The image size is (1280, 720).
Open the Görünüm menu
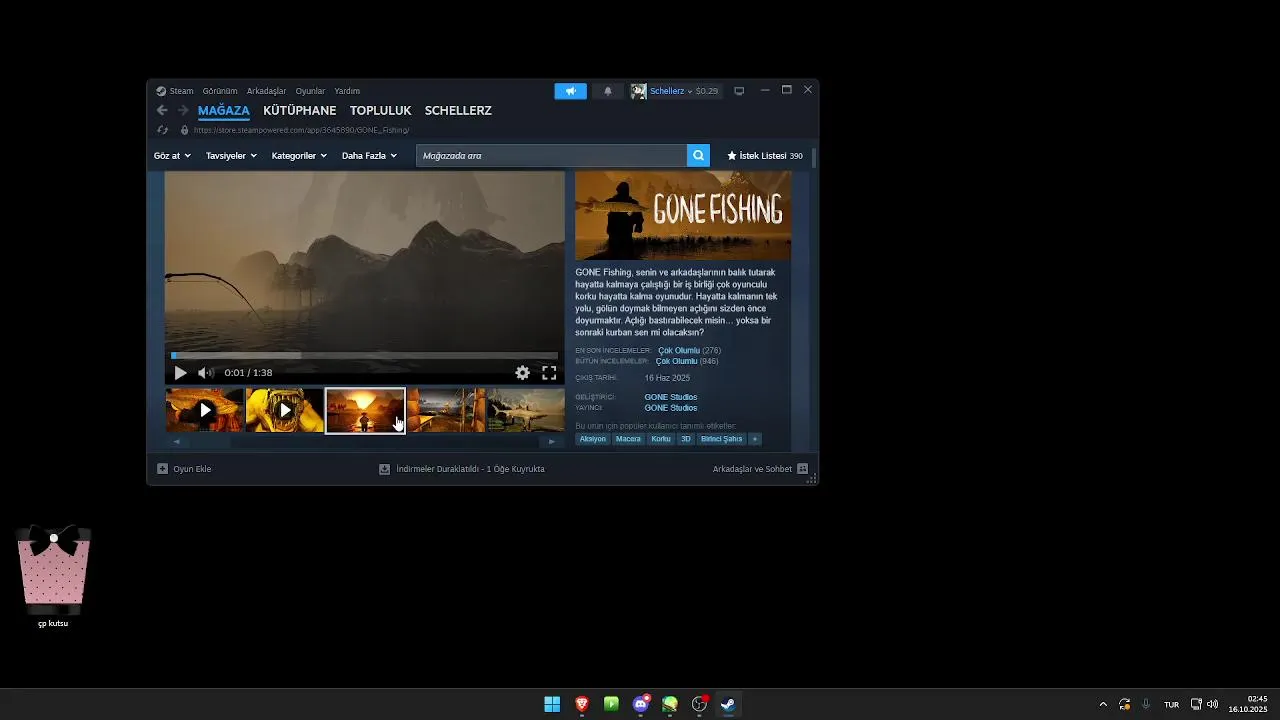tap(220, 91)
